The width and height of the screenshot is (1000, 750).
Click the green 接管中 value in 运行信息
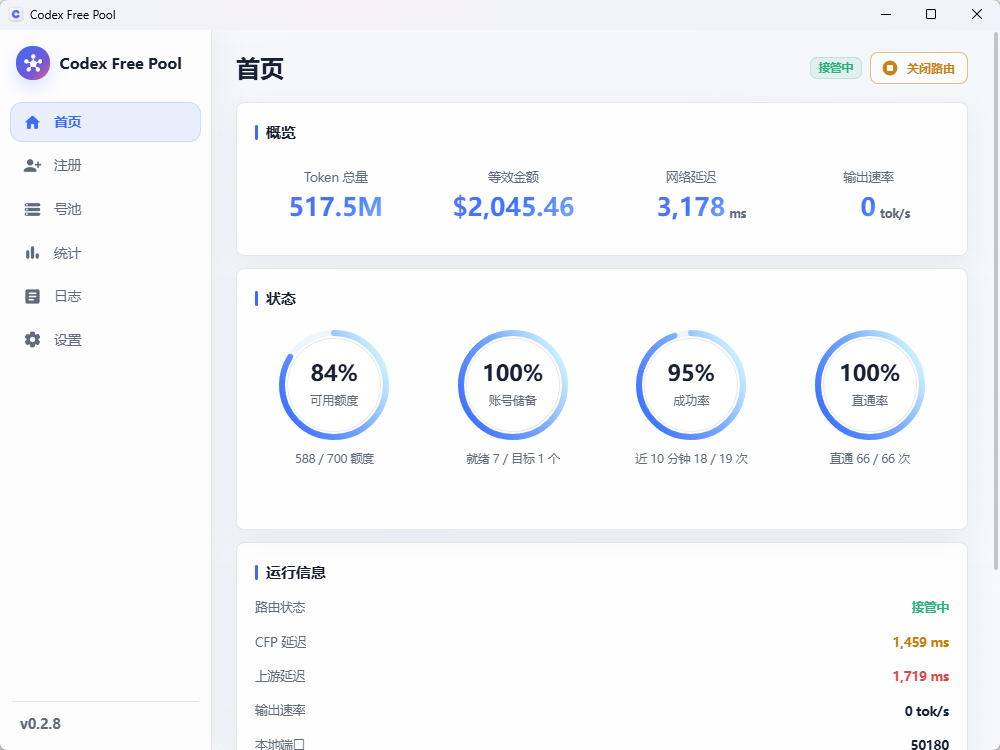(930, 607)
